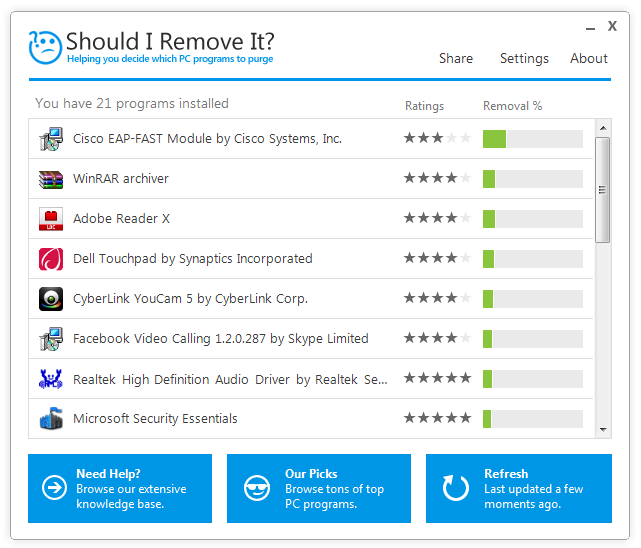Click the Ratings column header
641x548 pixels.
pos(424,106)
